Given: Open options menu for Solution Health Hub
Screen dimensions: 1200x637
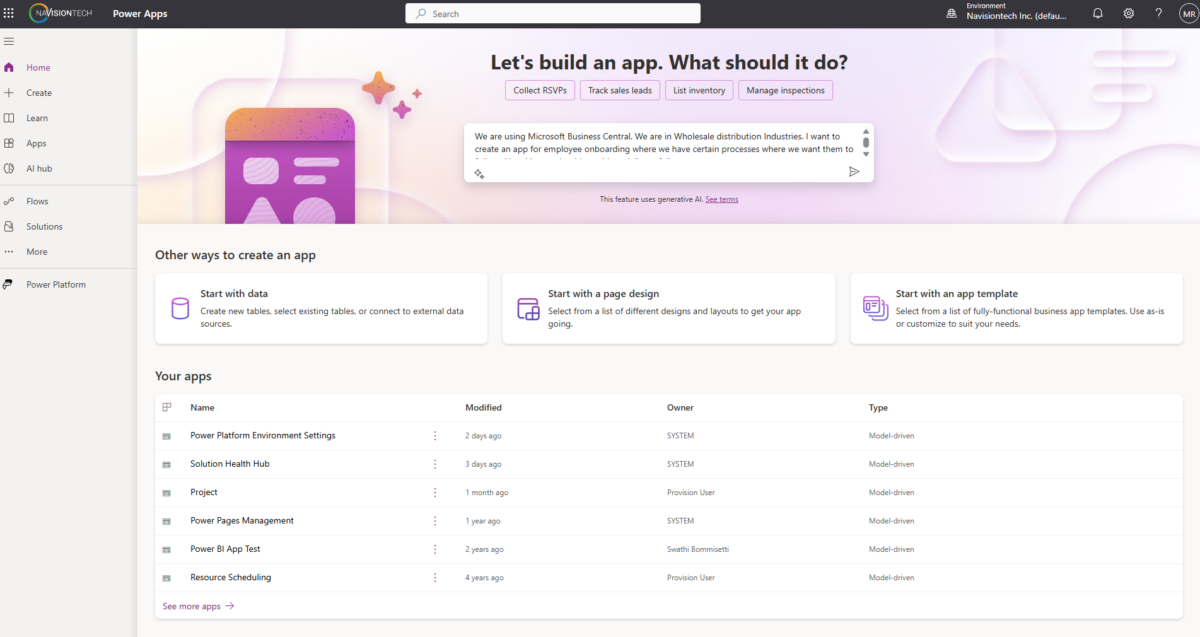Looking at the screenshot, I should (434, 464).
